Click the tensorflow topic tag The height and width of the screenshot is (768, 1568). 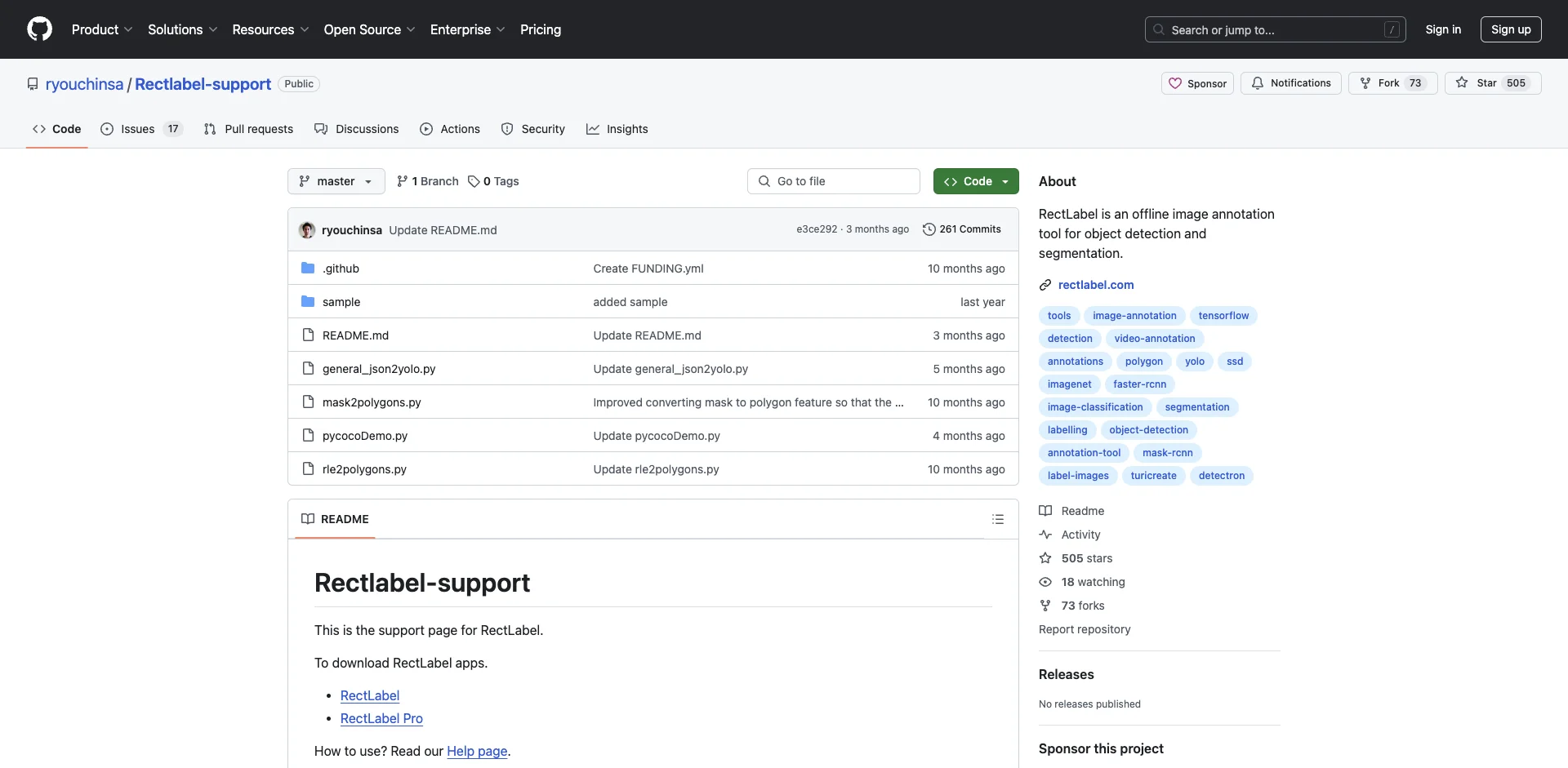(1223, 316)
